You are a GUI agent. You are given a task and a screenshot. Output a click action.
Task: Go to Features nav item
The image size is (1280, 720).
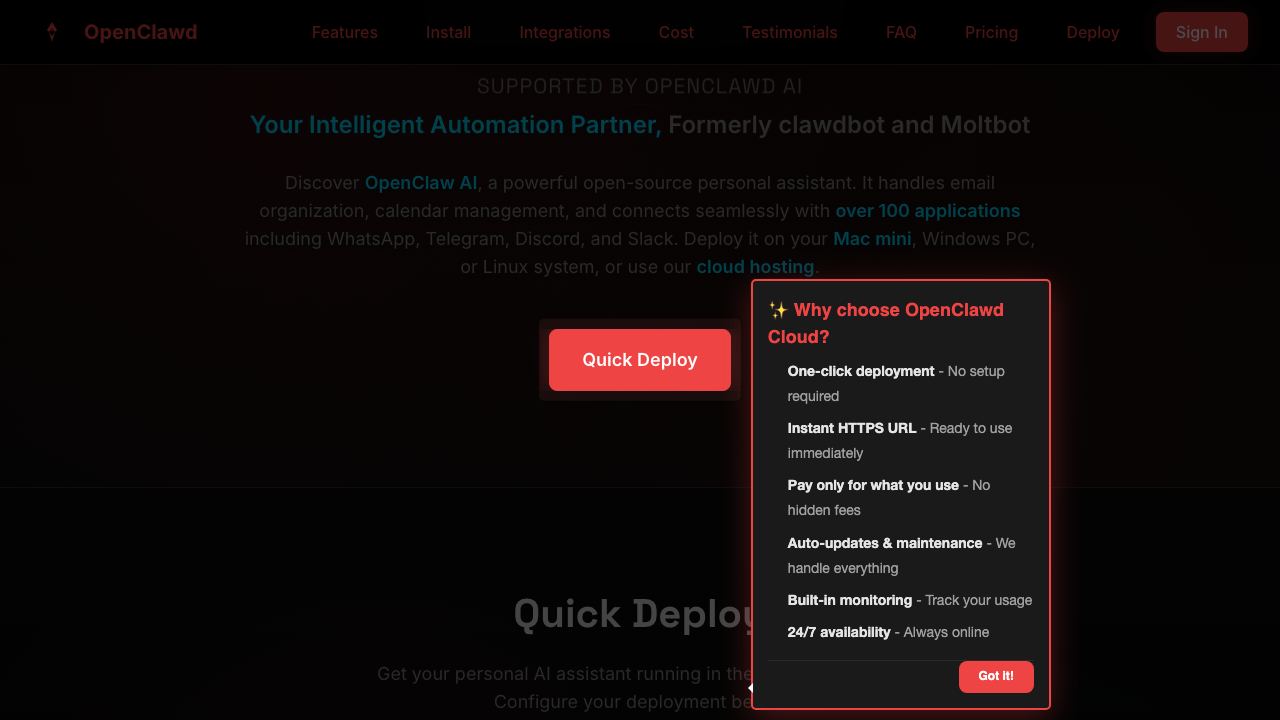(344, 32)
